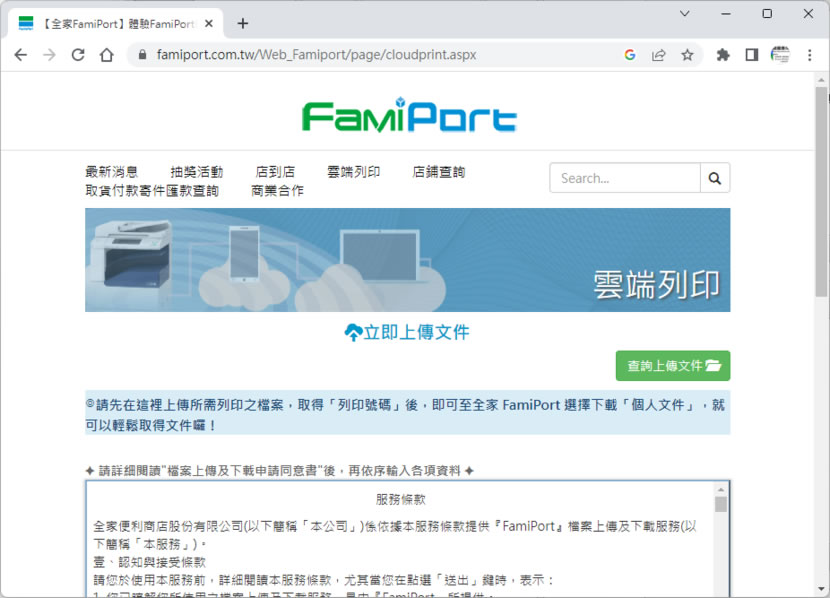Viewport: 830px width, 598px height.
Task: Open a new browser tab
Action: click(x=242, y=23)
